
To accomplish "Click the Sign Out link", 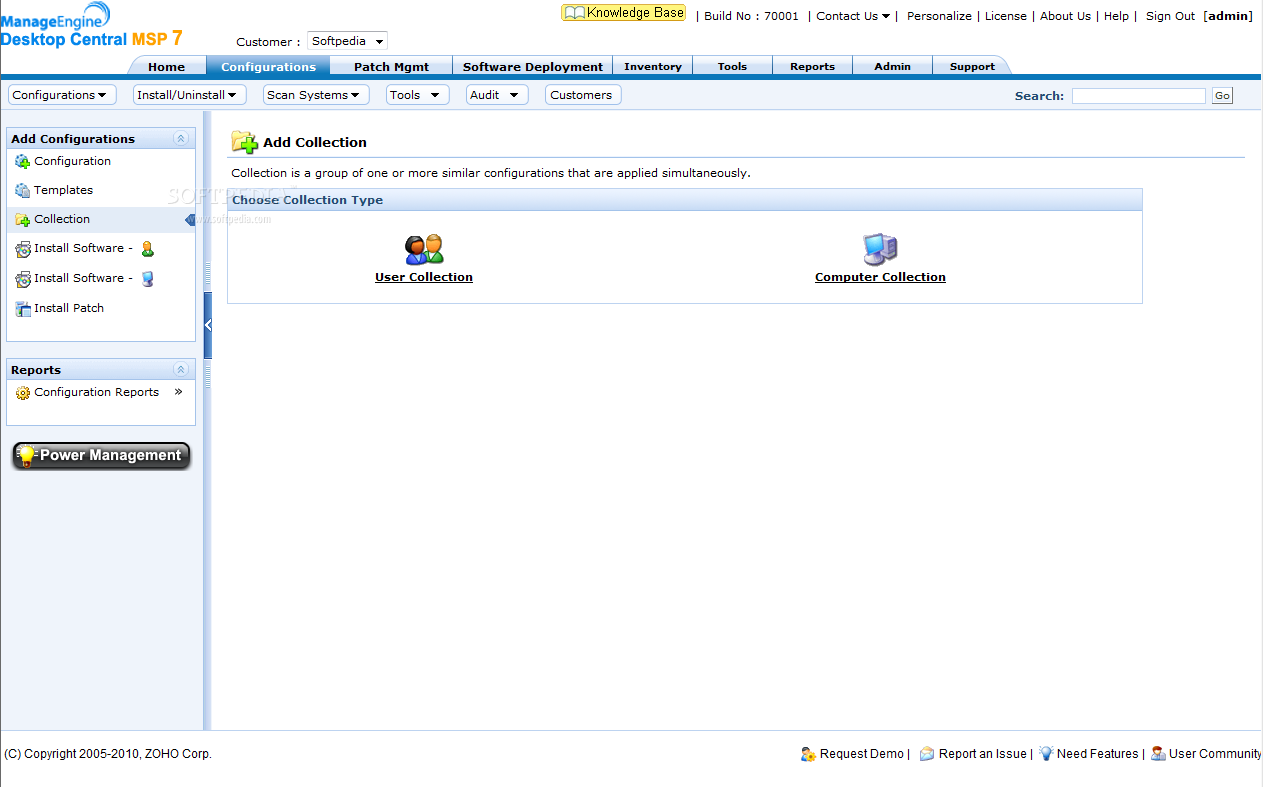I will coord(1170,16).
